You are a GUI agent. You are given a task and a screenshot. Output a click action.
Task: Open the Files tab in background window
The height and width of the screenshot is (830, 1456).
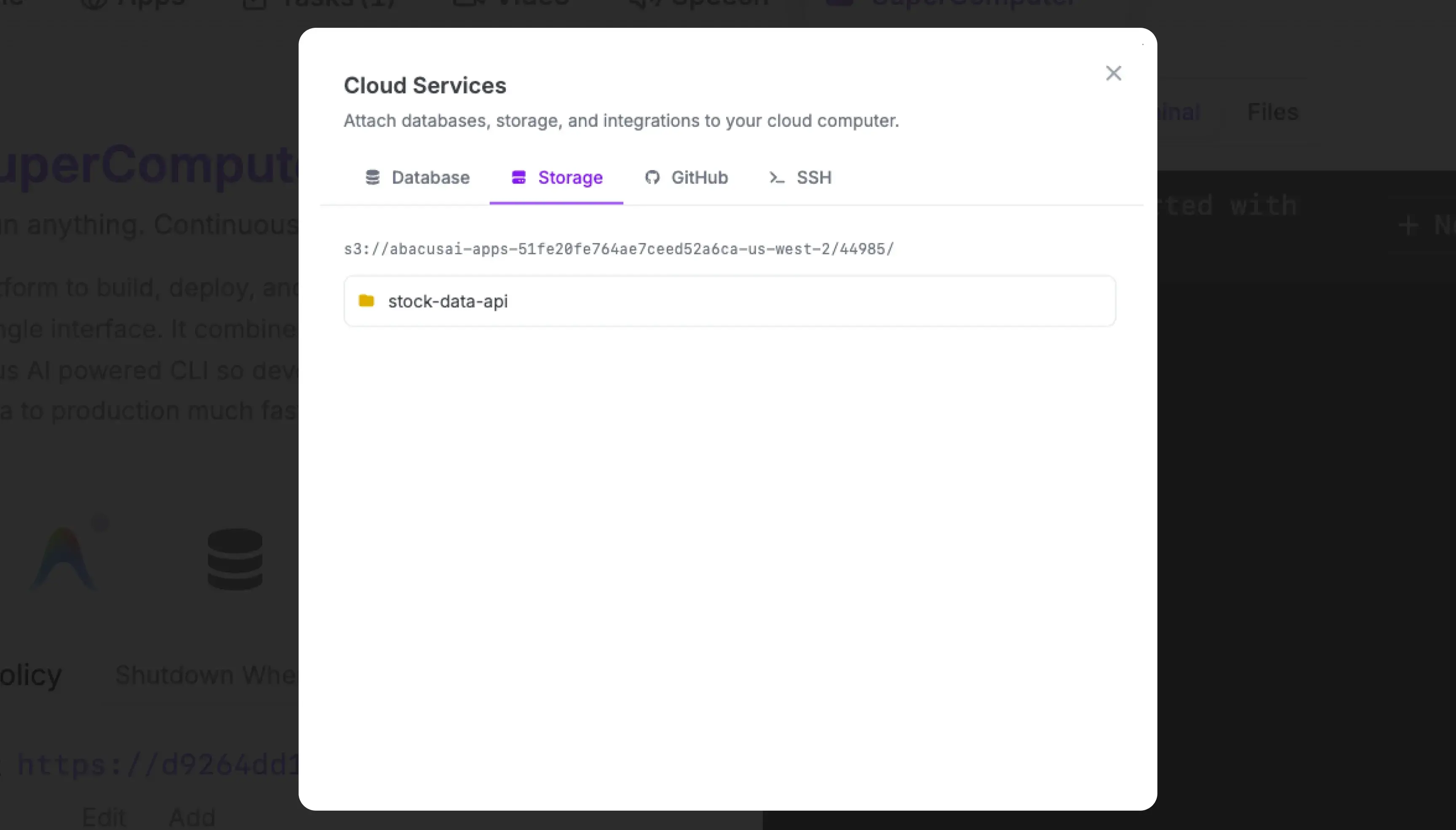(1272, 112)
